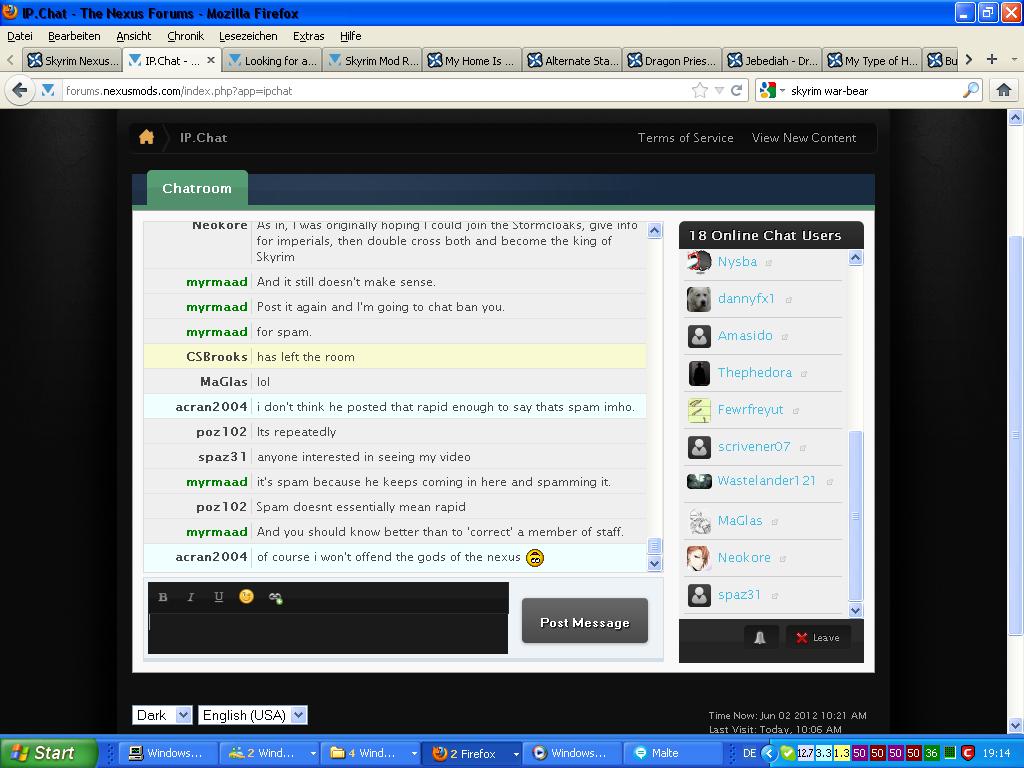Show more tabs with right arrow
This screenshot has width=1024, height=768.
tap(968, 59)
